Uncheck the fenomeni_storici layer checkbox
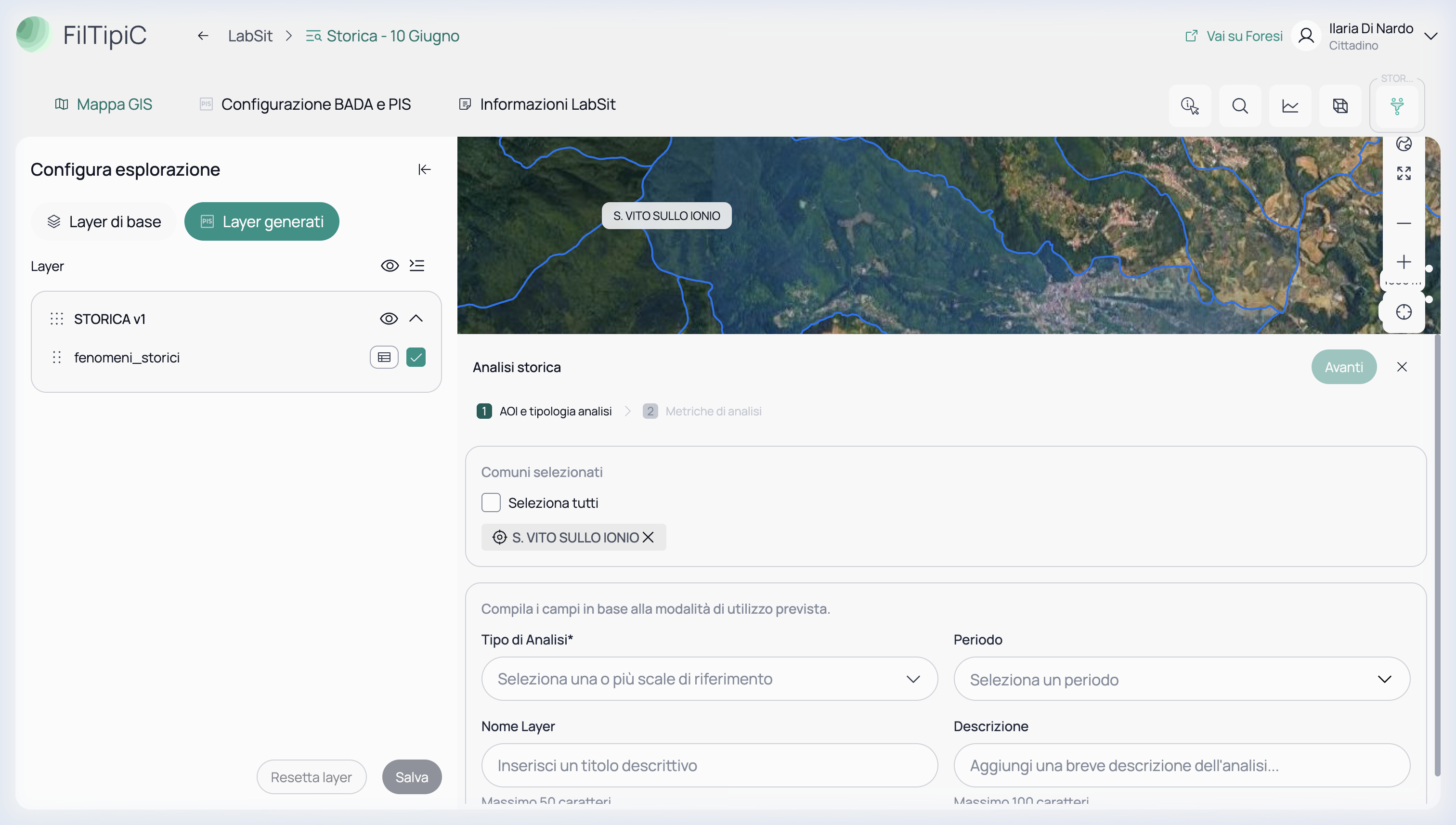The width and height of the screenshot is (1456, 825). coord(416,358)
